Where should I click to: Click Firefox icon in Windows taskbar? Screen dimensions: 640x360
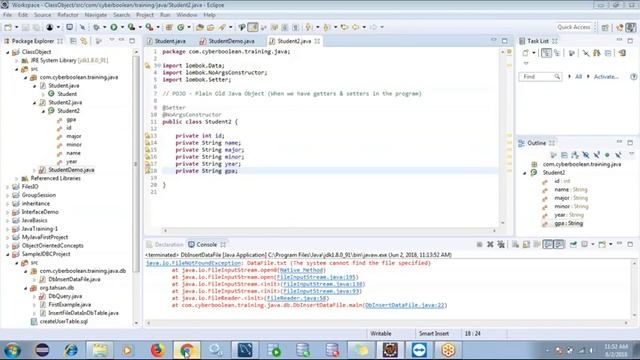click(158, 350)
